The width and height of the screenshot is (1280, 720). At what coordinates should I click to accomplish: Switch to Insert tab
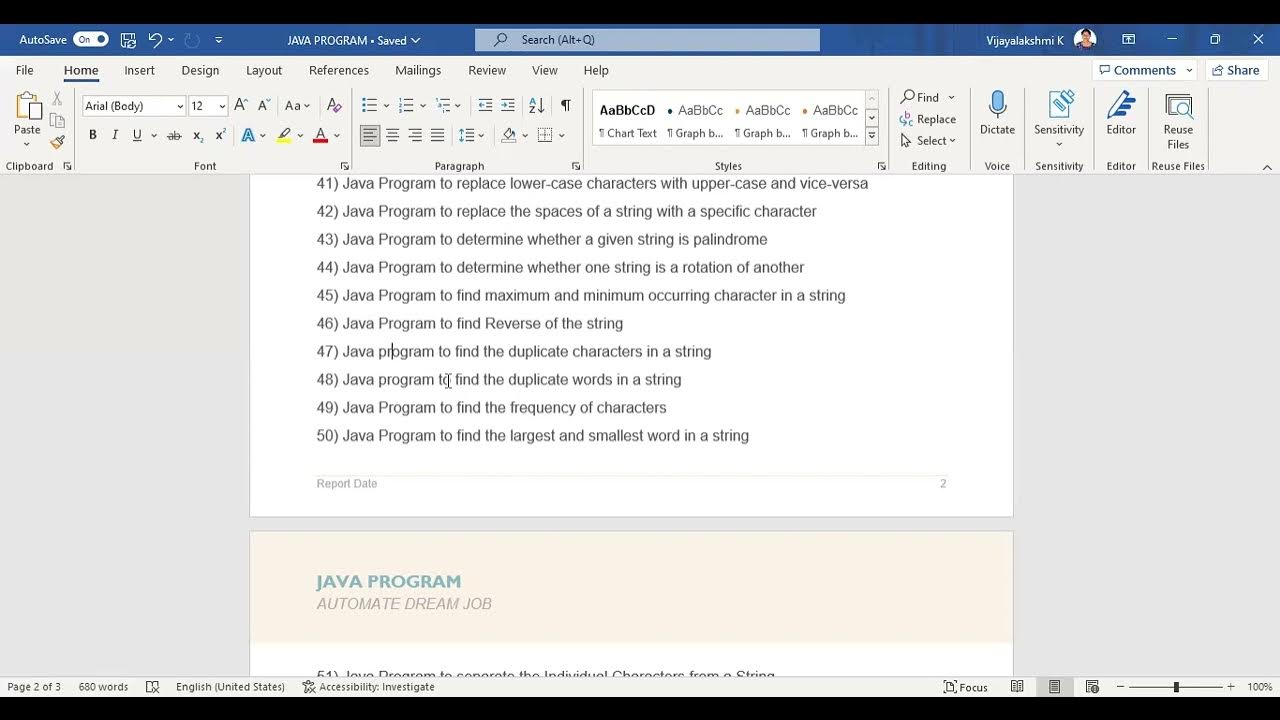139,70
